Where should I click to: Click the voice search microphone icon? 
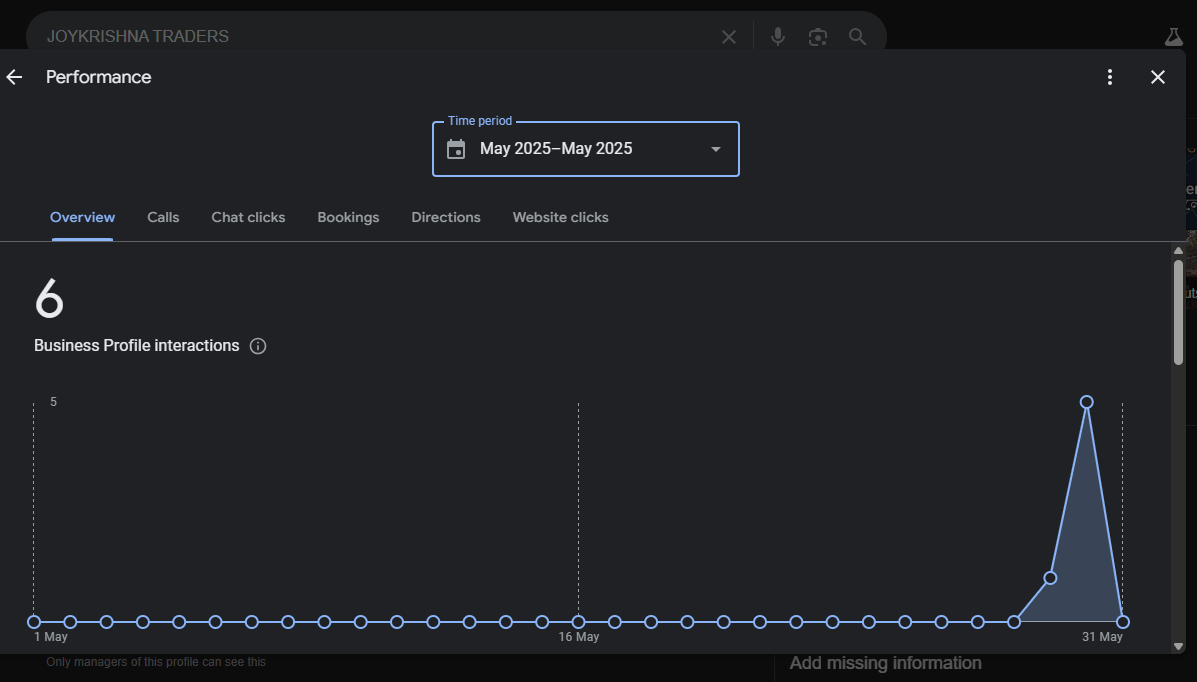778,37
